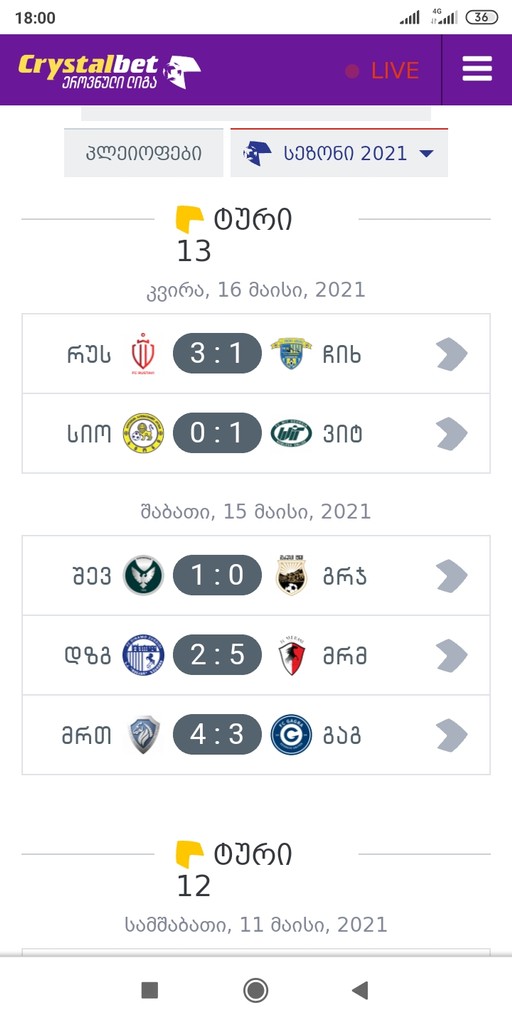Tap the Android home button
Screen dimensions: 512x1024
[255, 990]
